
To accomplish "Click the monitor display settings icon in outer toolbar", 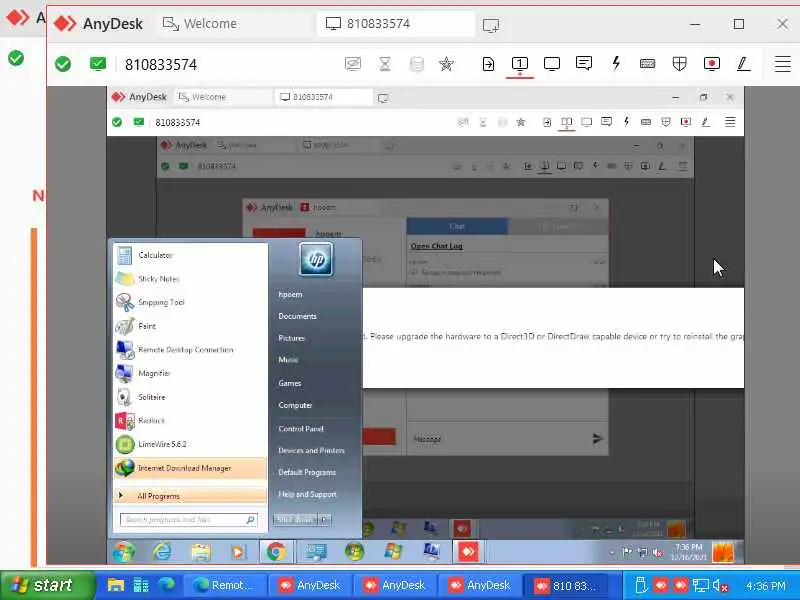I will (x=552, y=64).
